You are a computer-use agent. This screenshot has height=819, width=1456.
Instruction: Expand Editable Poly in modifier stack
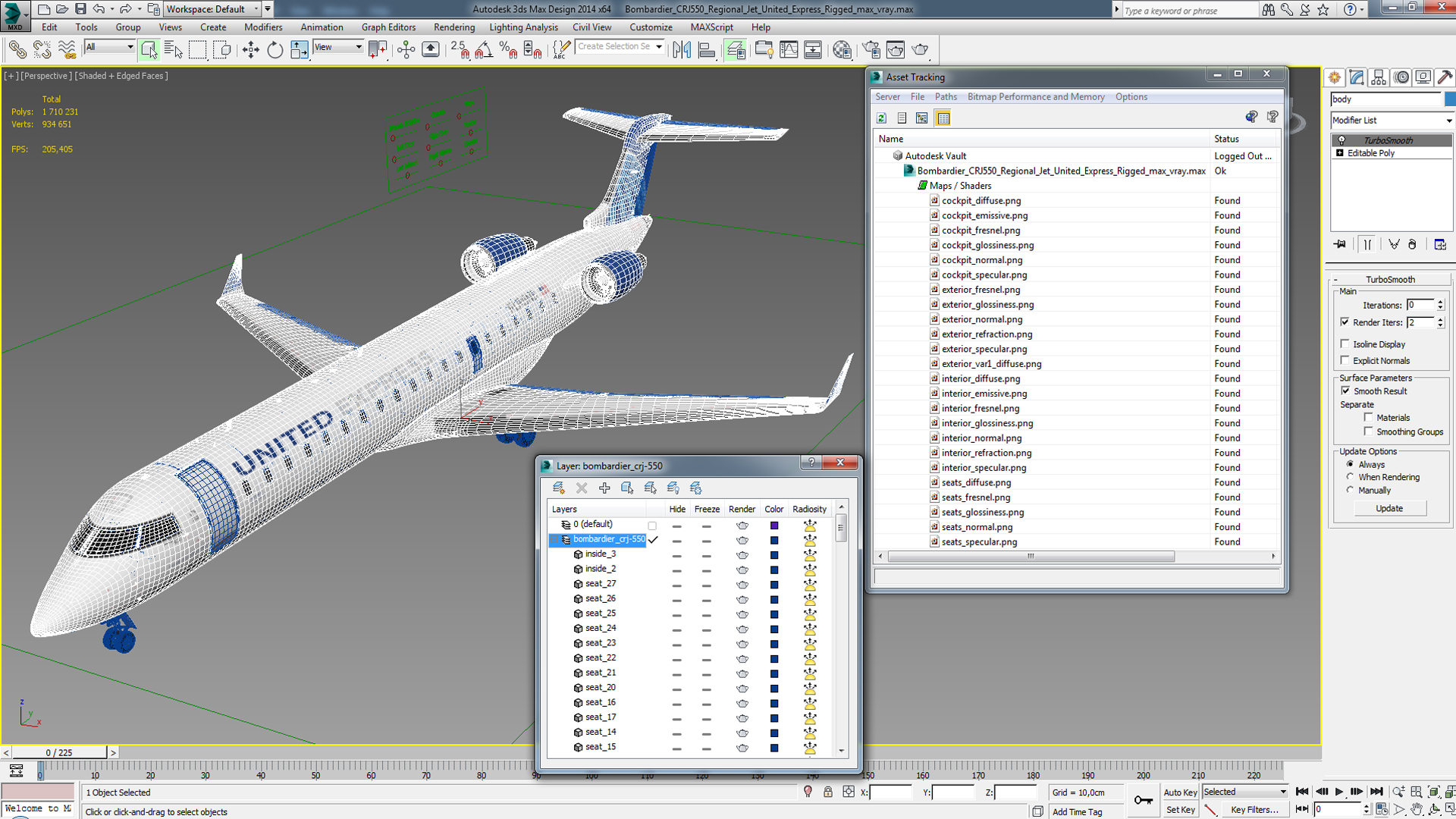pyautogui.click(x=1340, y=153)
